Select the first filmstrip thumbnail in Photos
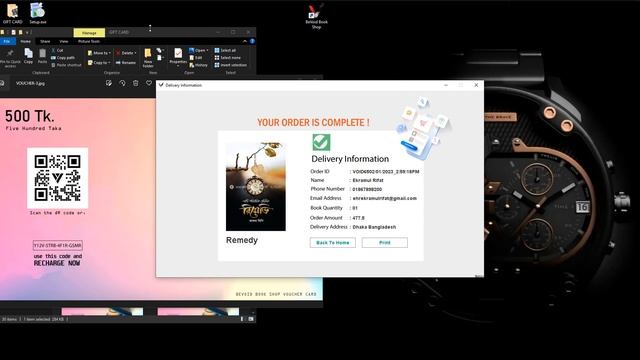 (102, 312)
